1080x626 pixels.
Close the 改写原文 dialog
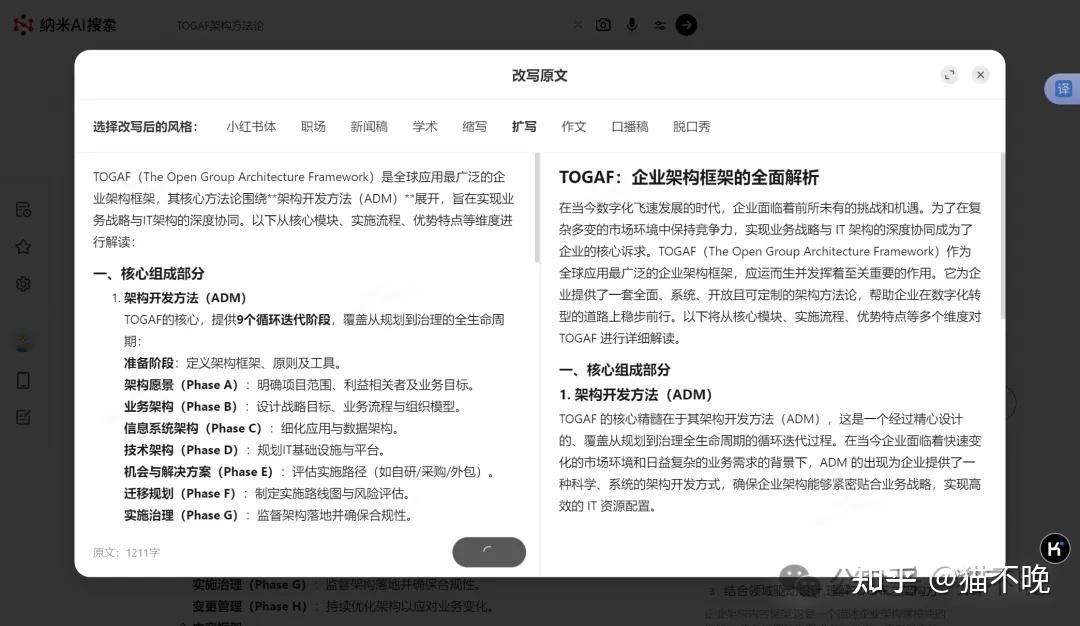pyautogui.click(x=981, y=75)
